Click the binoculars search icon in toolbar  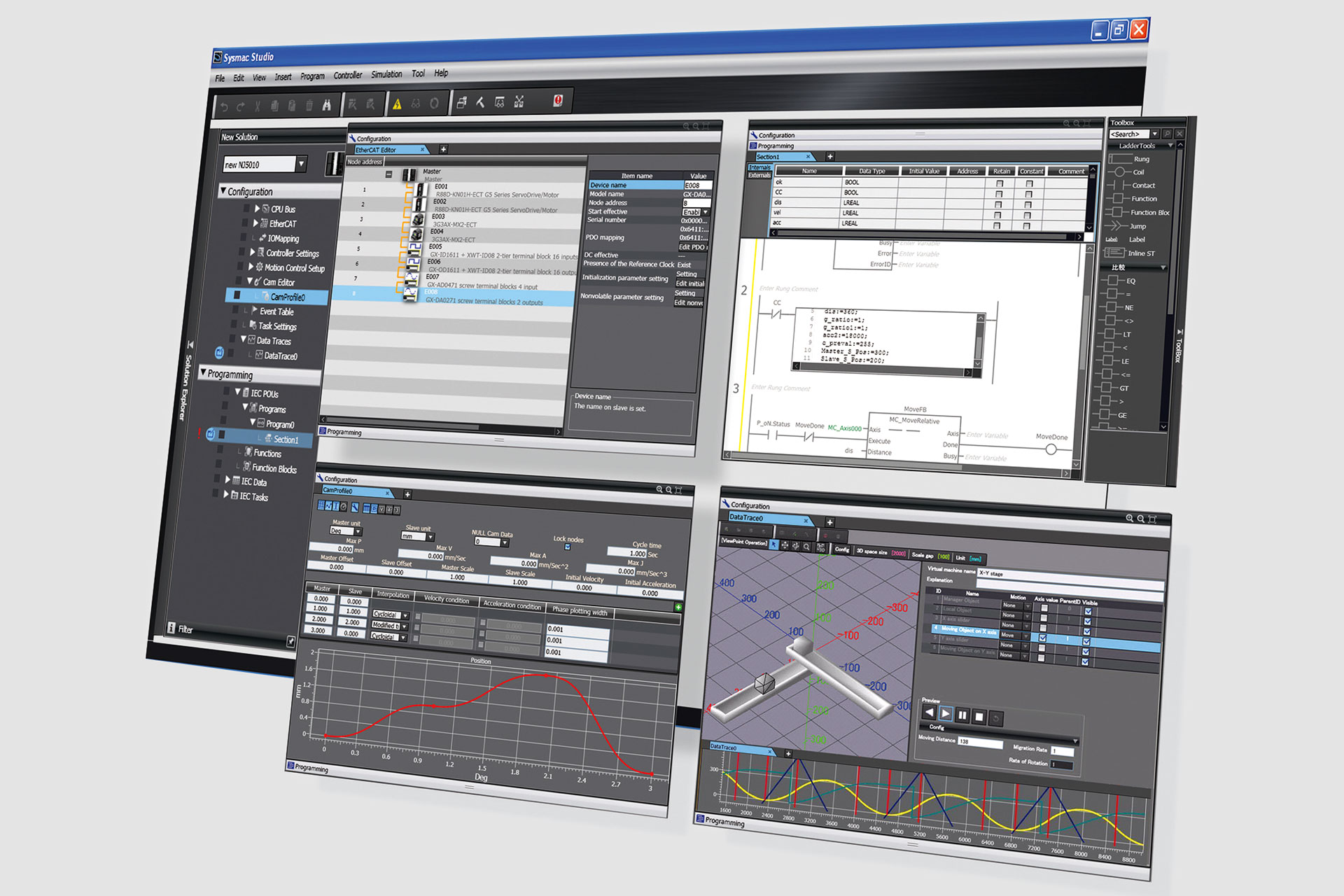click(x=327, y=106)
